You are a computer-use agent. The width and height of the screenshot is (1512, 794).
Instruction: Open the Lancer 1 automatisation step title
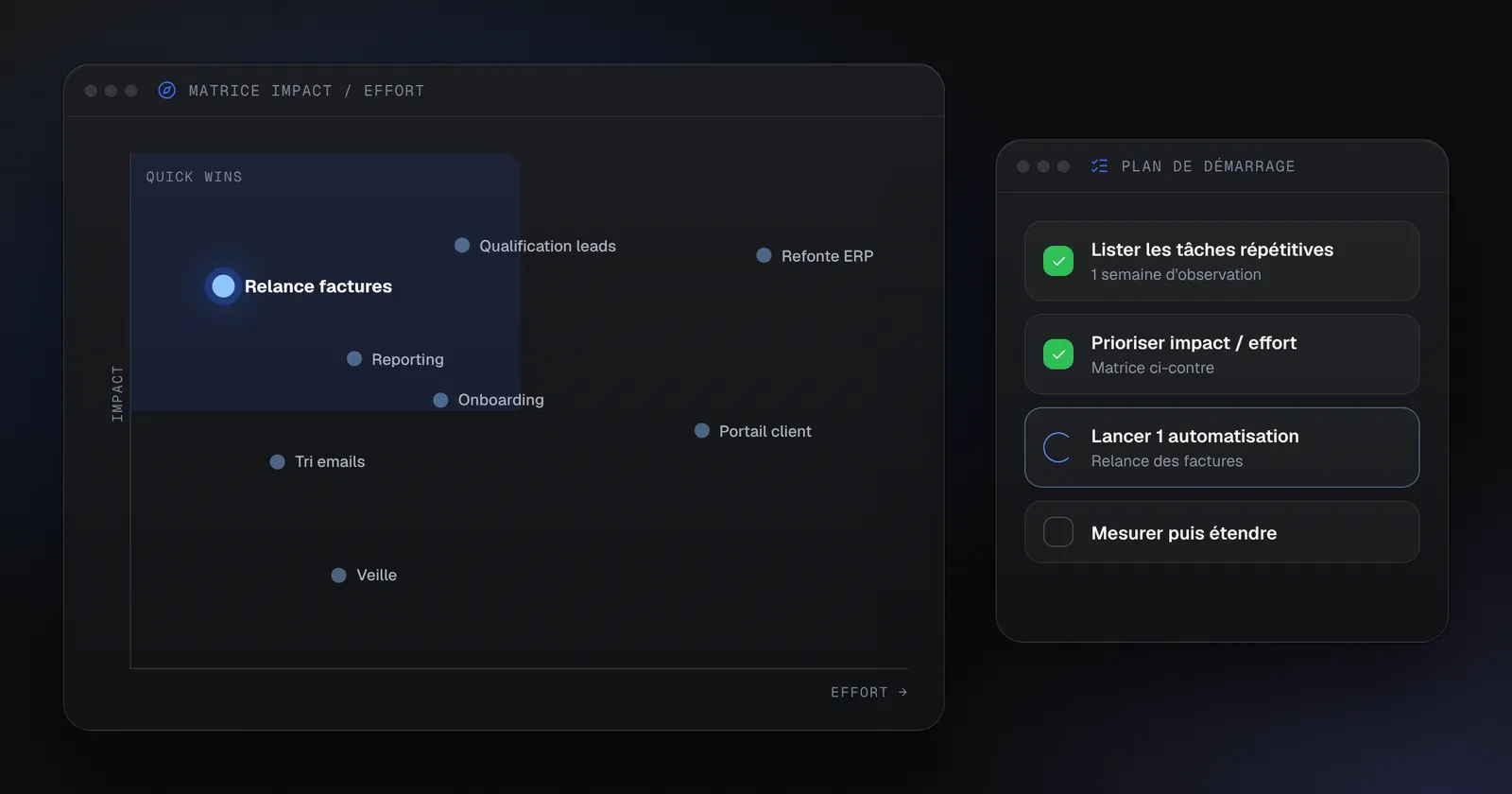click(x=1194, y=436)
